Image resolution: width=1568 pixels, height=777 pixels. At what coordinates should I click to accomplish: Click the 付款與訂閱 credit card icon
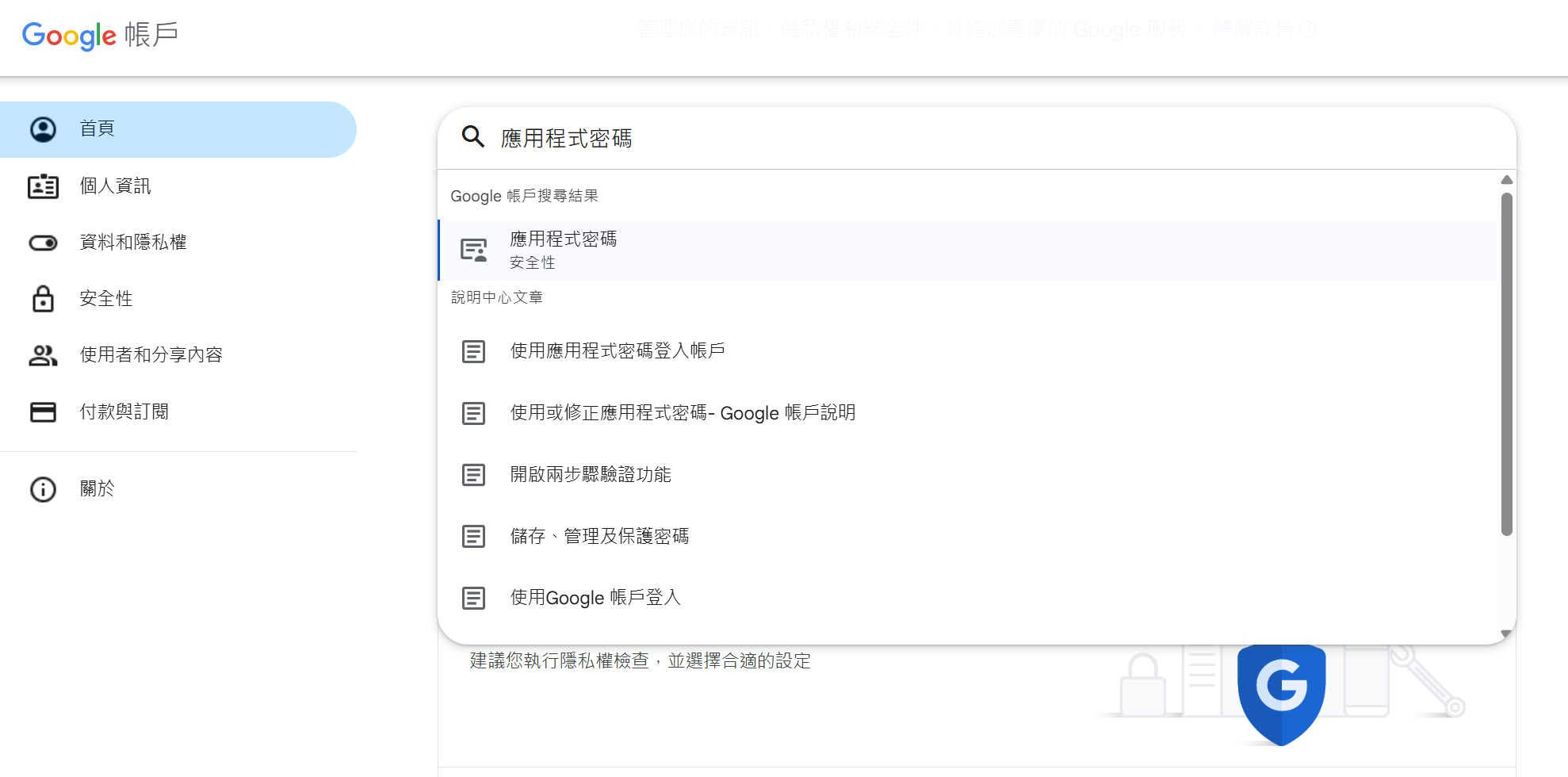[x=43, y=412]
